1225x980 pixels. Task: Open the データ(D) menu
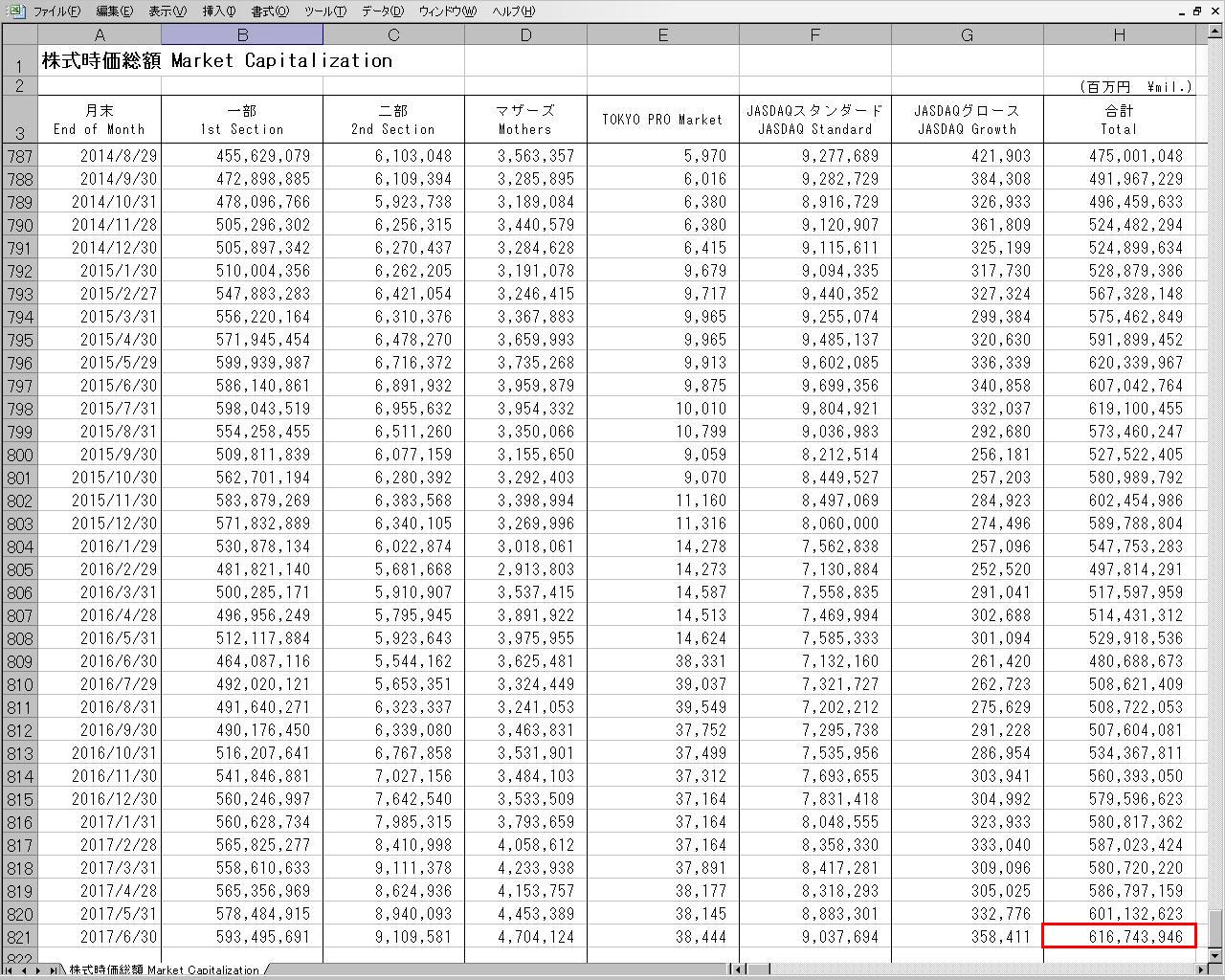coord(383,11)
